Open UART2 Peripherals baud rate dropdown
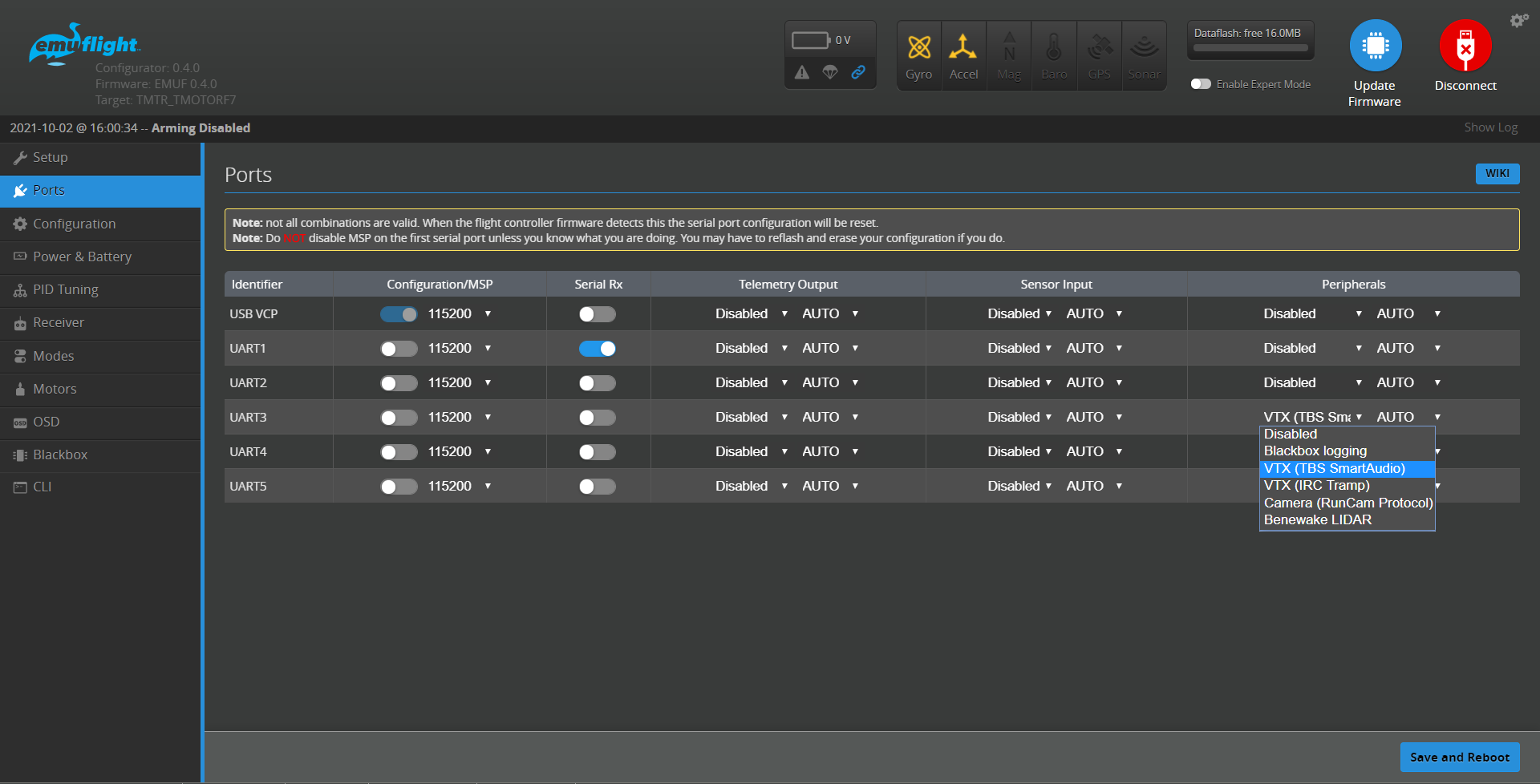This screenshot has width=1540, height=784. 1409,383
